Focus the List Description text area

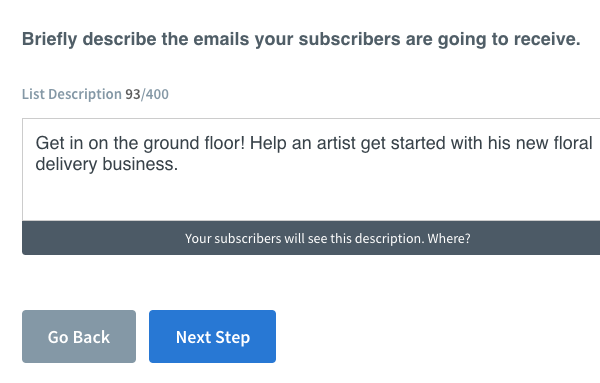311,169
